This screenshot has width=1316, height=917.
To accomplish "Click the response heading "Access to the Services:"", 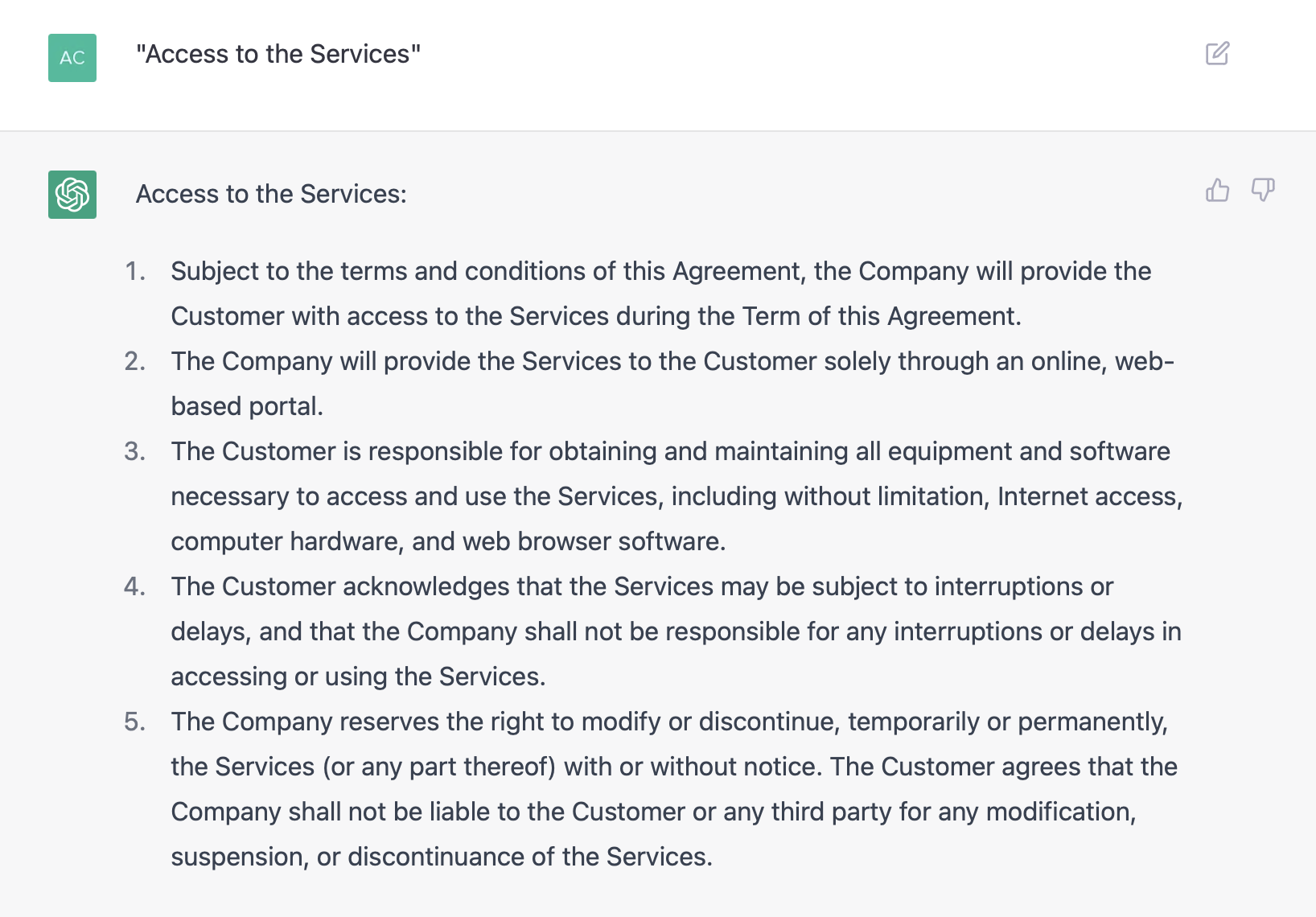I will 271,194.
